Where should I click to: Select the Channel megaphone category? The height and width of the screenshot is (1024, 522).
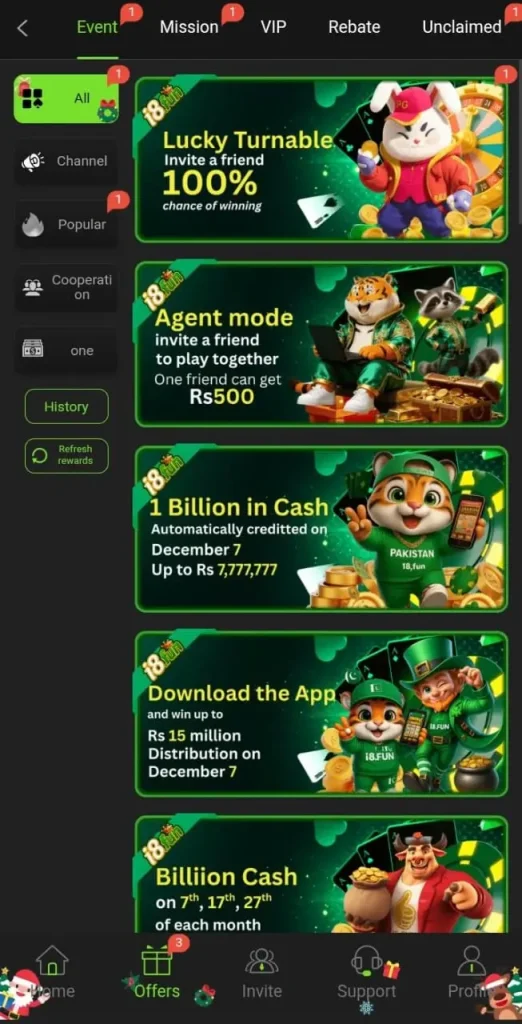[x=66, y=161]
